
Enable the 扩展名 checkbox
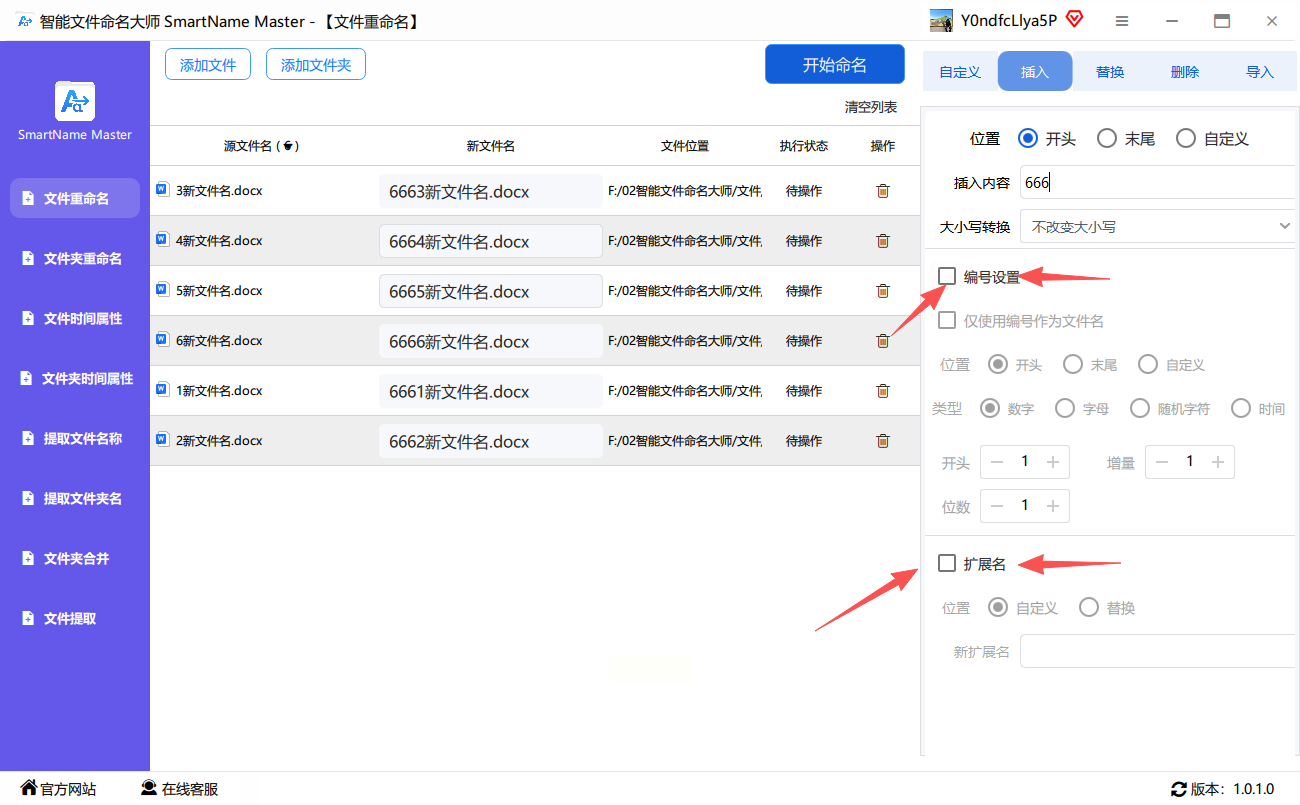click(x=947, y=564)
